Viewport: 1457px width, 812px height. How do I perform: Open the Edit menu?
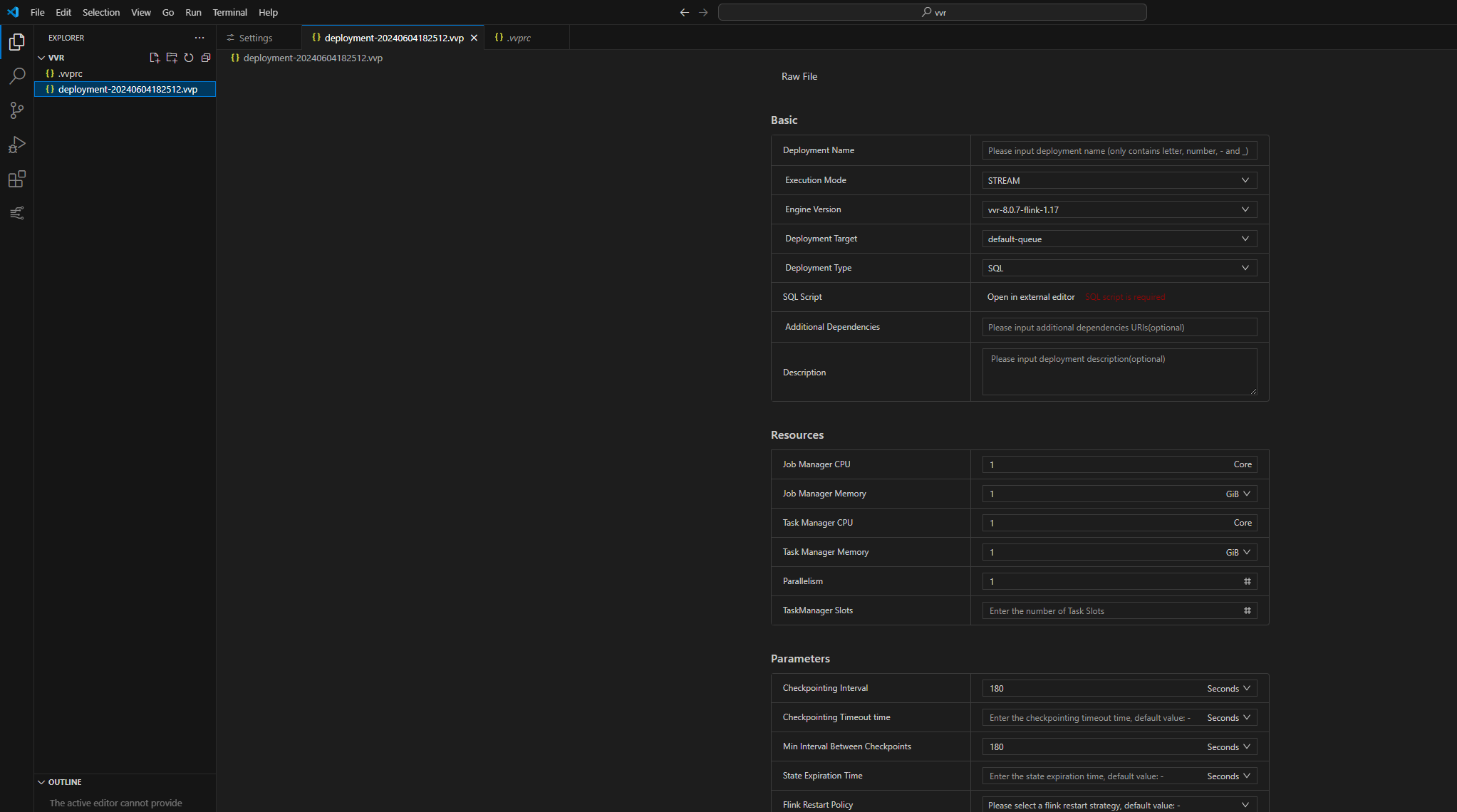(63, 12)
